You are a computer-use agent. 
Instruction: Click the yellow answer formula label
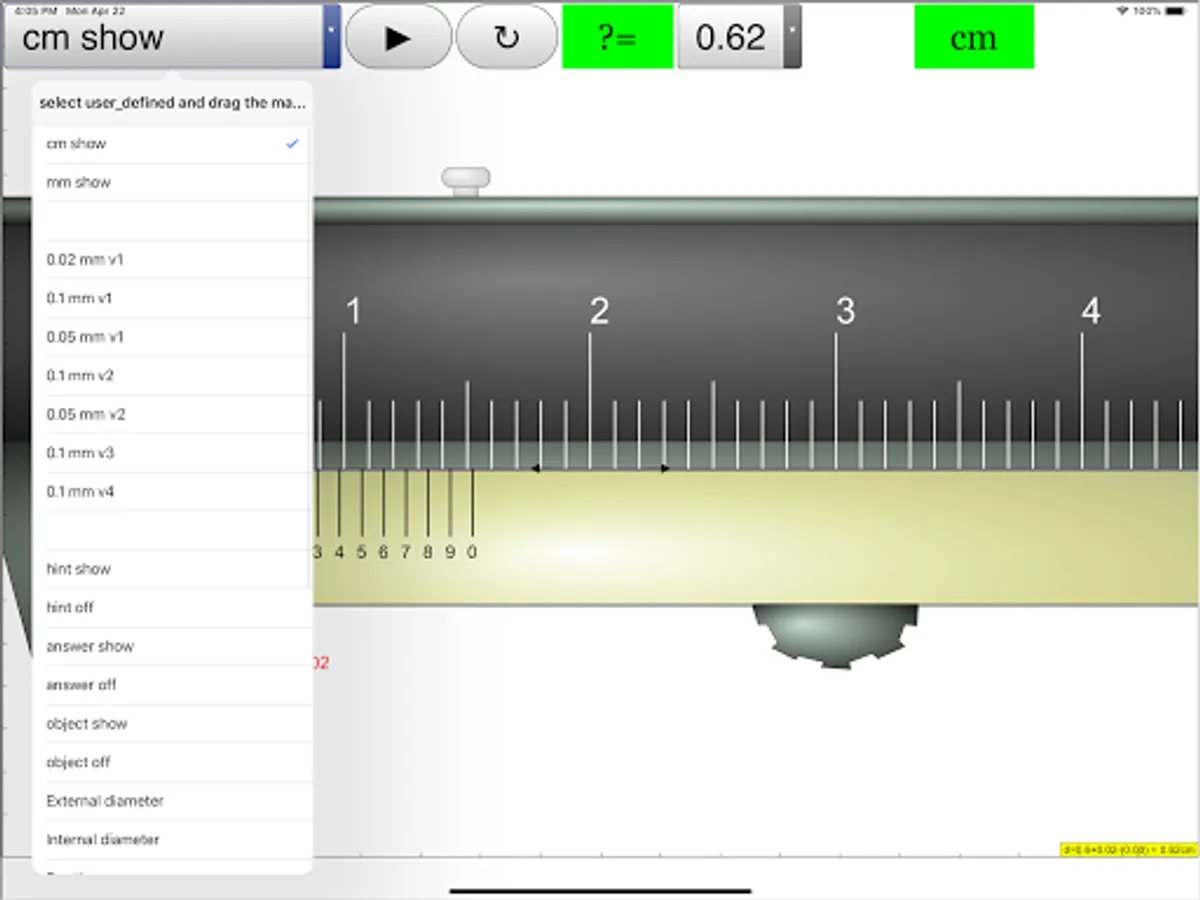(x=1128, y=850)
